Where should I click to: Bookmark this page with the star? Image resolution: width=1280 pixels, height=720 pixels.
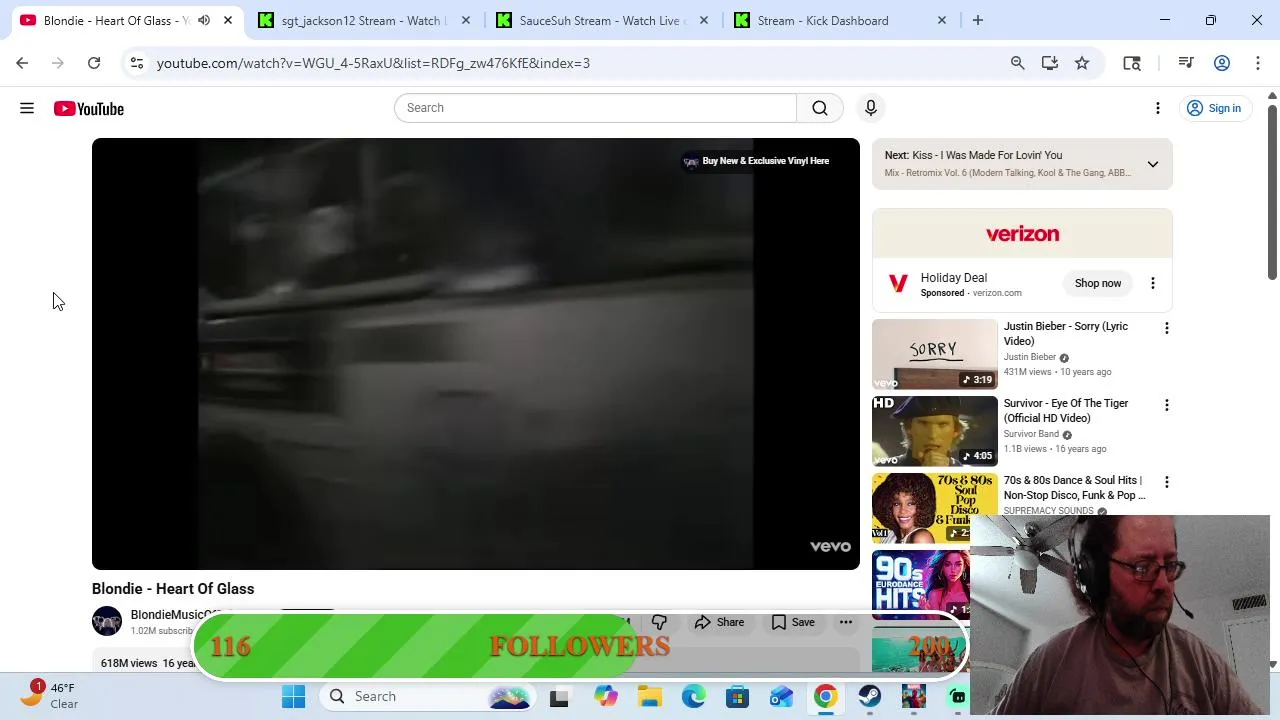pyautogui.click(x=1082, y=63)
